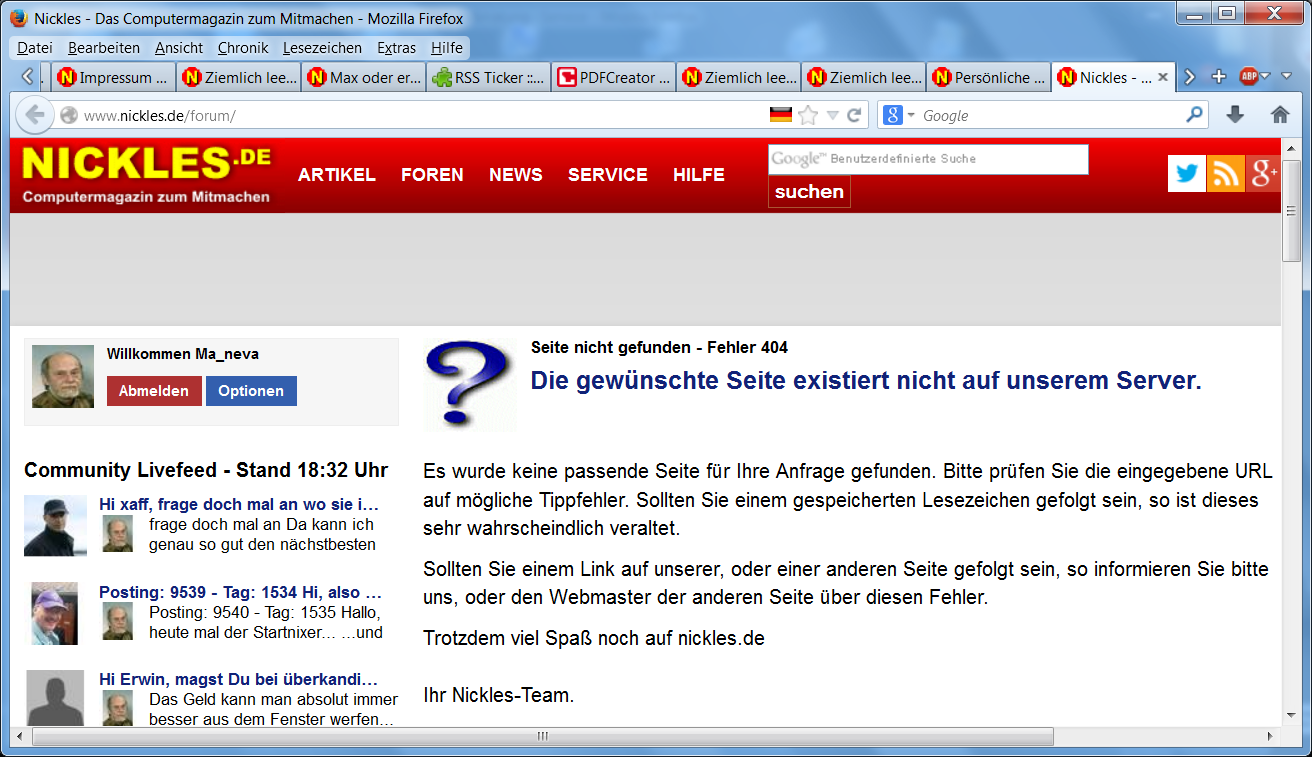
Task: Open the Downloads arrow icon
Action: (1235, 115)
